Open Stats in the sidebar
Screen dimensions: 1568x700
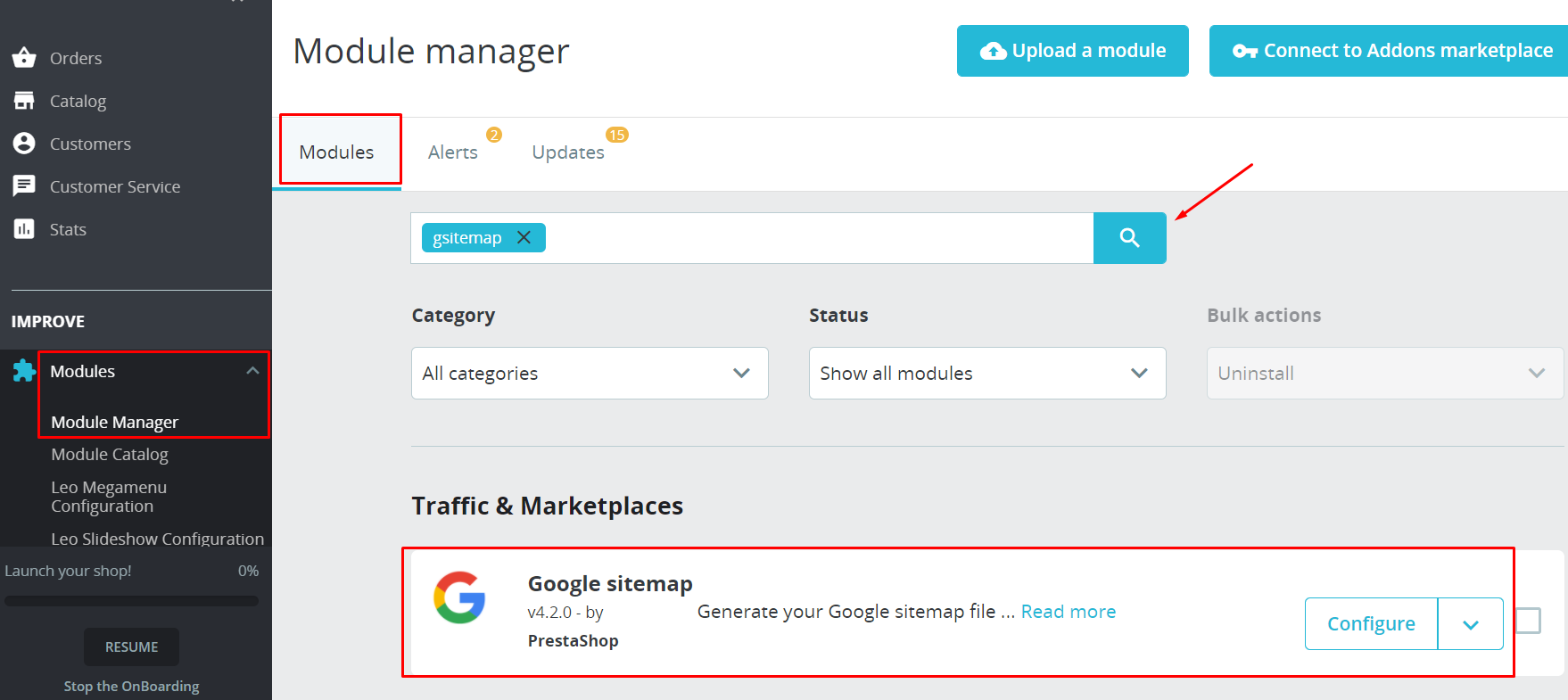(x=68, y=229)
